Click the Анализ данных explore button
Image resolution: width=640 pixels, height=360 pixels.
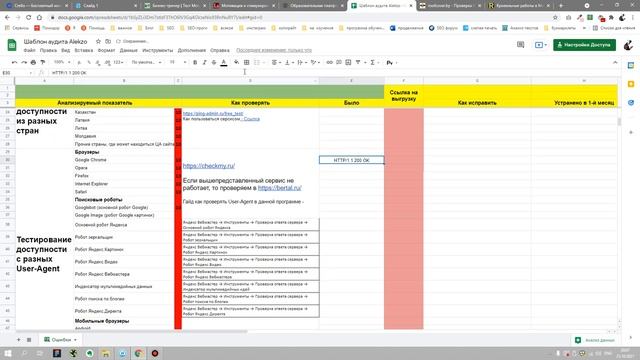pyautogui.click(x=595, y=340)
